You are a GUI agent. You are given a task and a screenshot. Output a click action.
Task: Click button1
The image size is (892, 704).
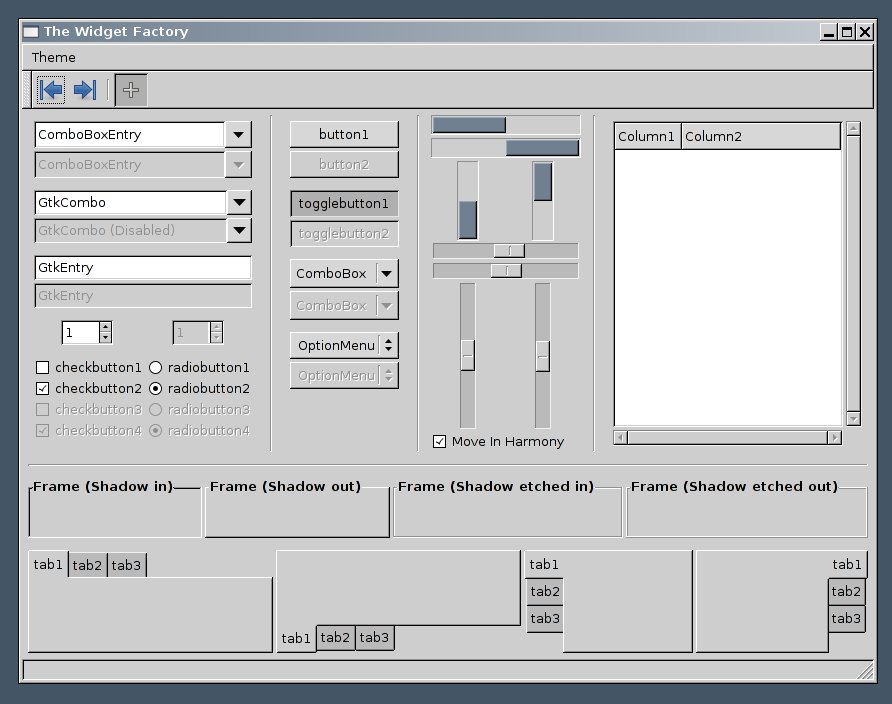pyautogui.click(x=344, y=135)
